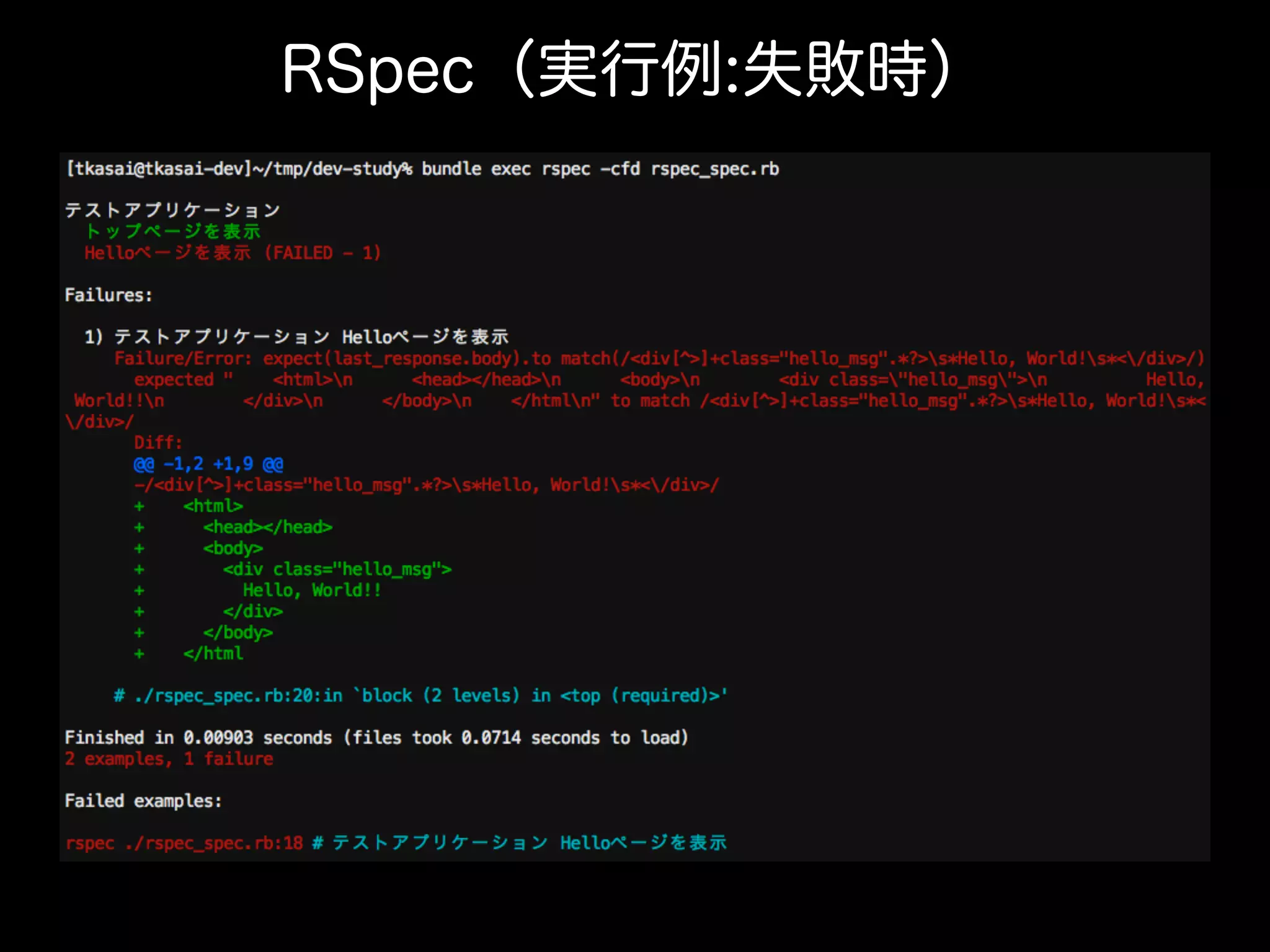Viewport: 1270px width, 952px height.
Task: Click the 'Failed examples:' label
Action: (143, 801)
